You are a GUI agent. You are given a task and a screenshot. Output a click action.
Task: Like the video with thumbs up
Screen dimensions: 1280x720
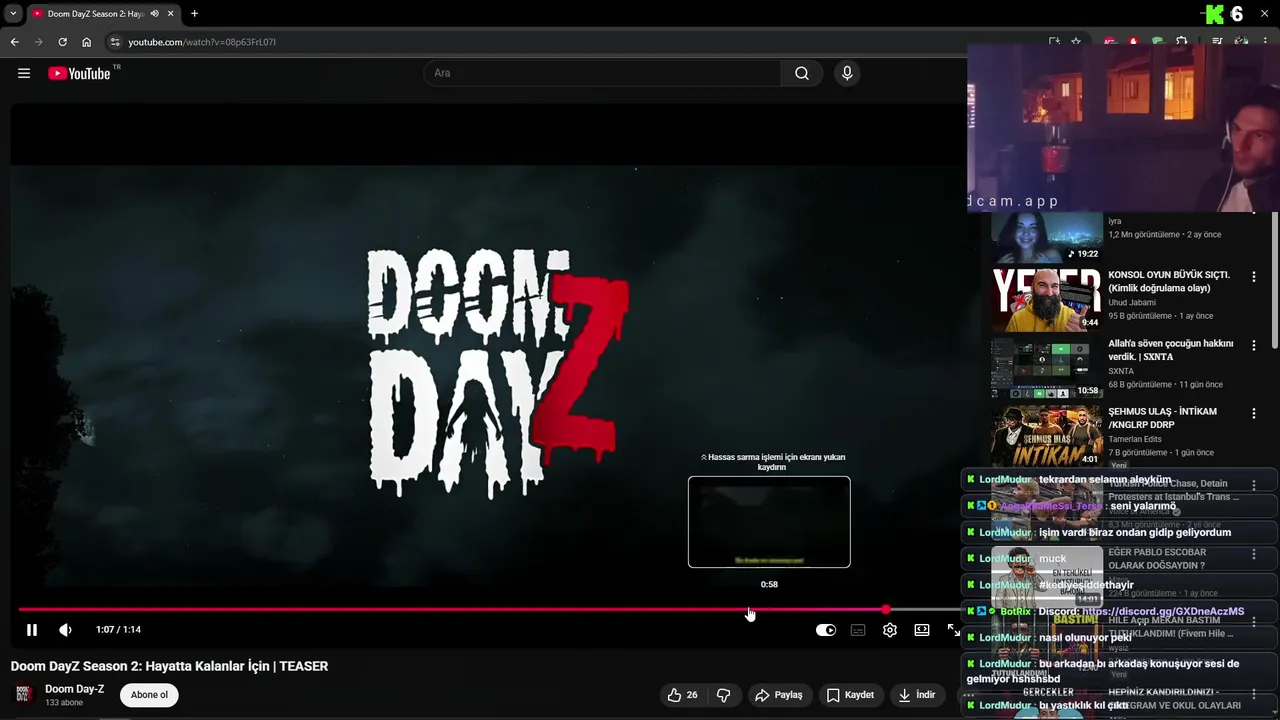[683, 695]
